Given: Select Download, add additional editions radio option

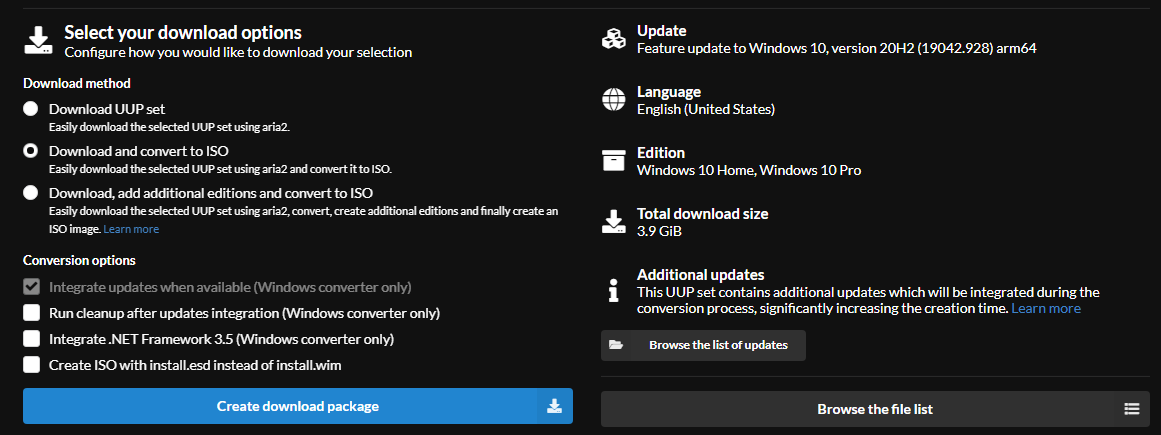Looking at the screenshot, I should pyautogui.click(x=30, y=193).
